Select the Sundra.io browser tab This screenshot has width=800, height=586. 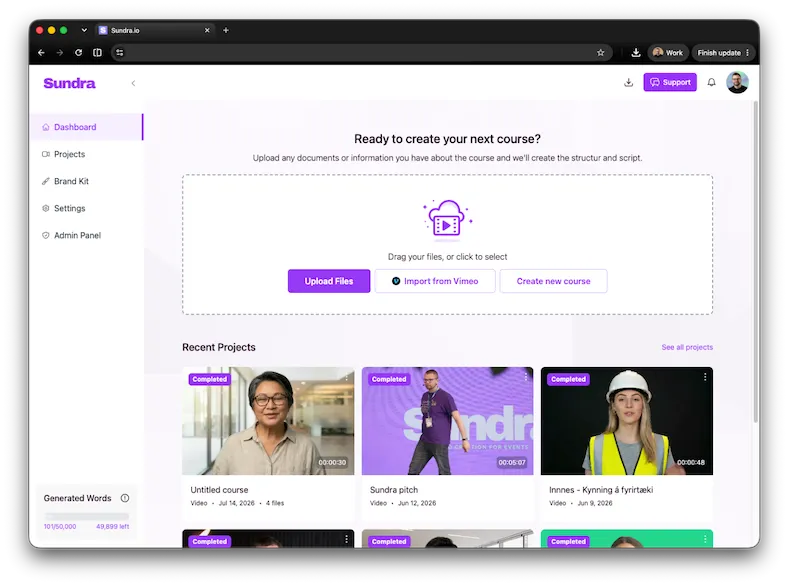153,30
